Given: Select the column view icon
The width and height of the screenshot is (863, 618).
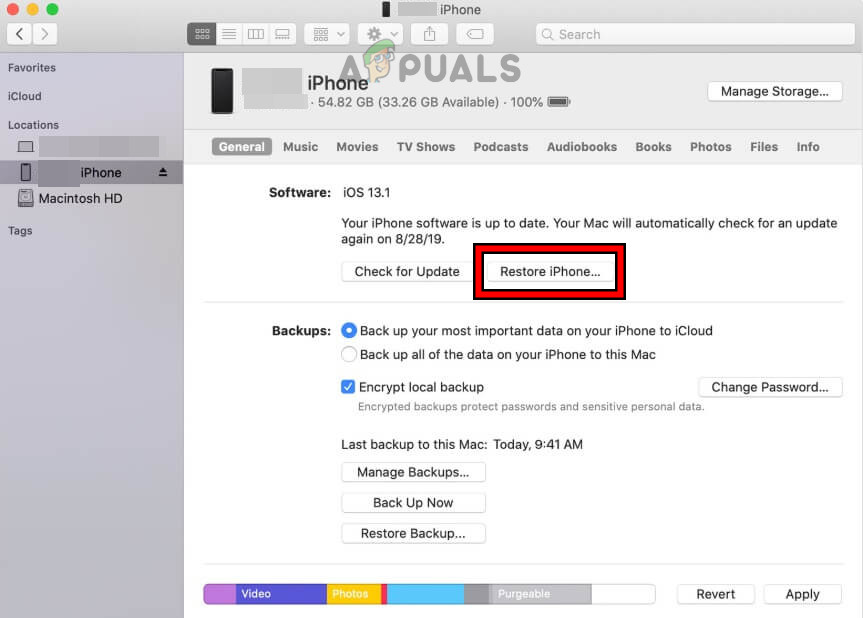Looking at the screenshot, I should click(255, 33).
